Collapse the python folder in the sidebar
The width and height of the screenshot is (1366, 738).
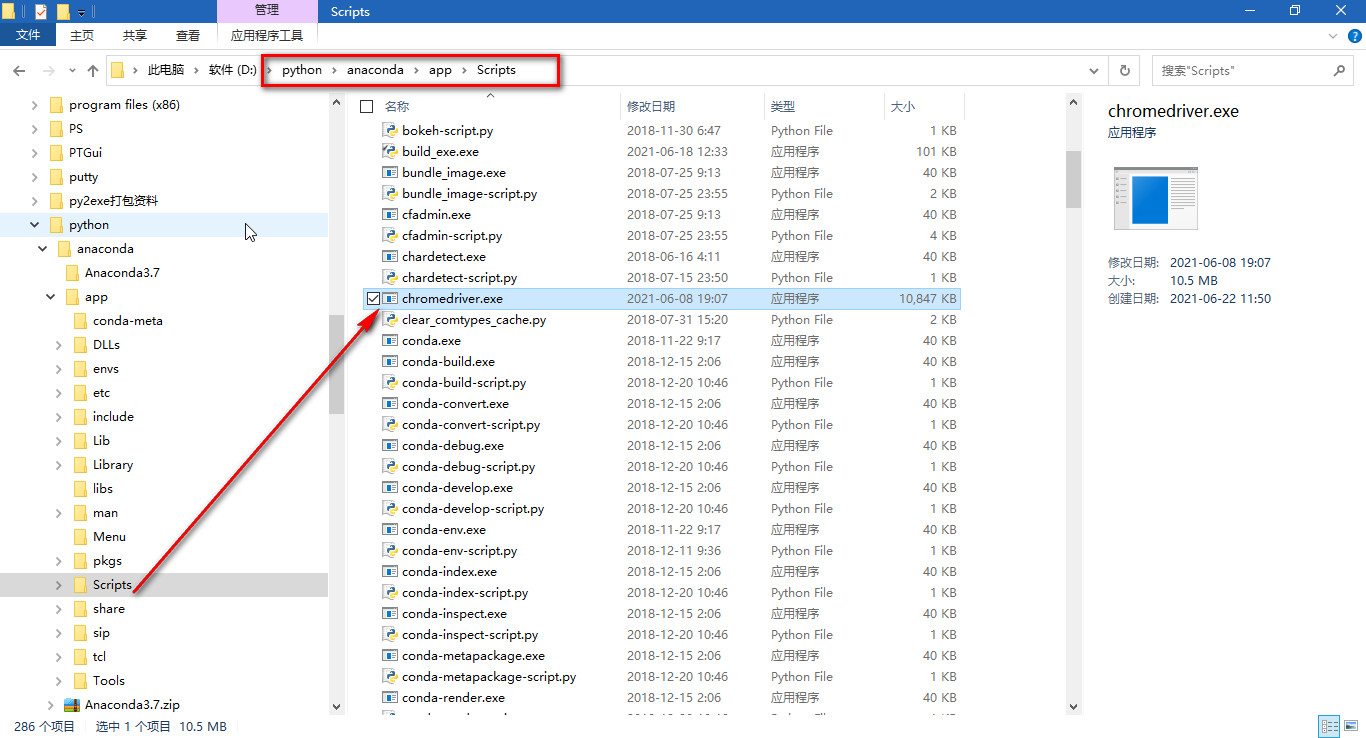pos(34,224)
